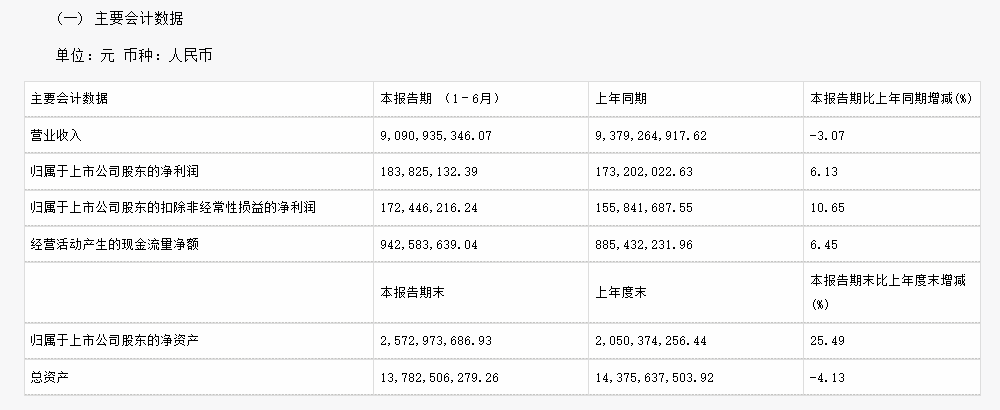The width and height of the screenshot is (1000, 410).
Task: Select the 主要会计数据 table header cell
Action: click(x=70, y=98)
